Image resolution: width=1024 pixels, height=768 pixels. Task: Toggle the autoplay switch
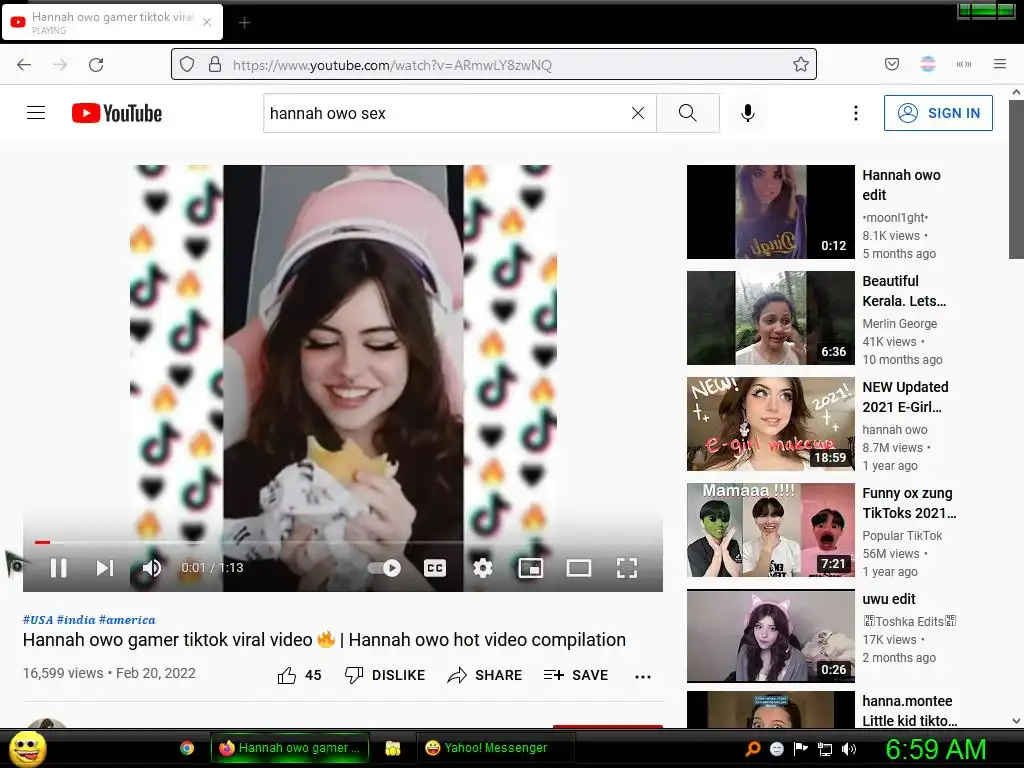pos(385,568)
